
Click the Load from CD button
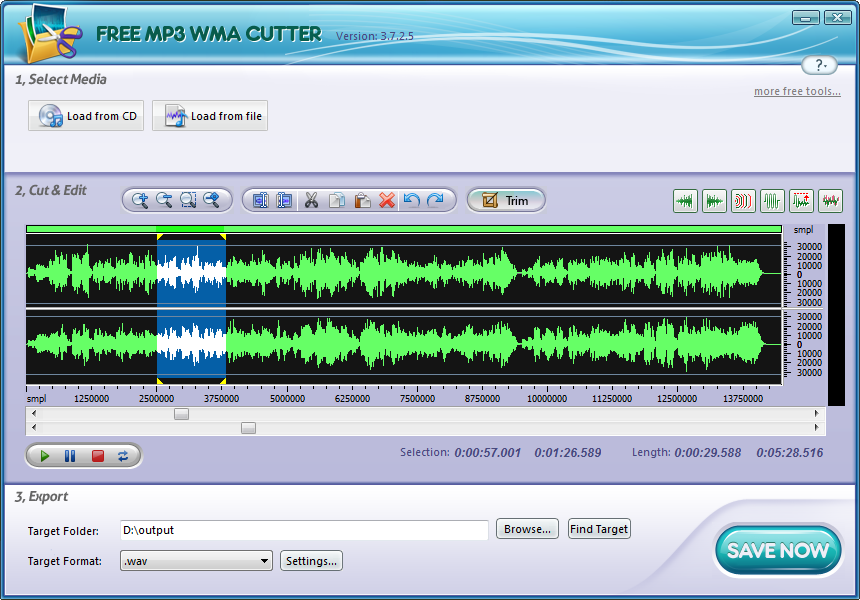[85, 115]
